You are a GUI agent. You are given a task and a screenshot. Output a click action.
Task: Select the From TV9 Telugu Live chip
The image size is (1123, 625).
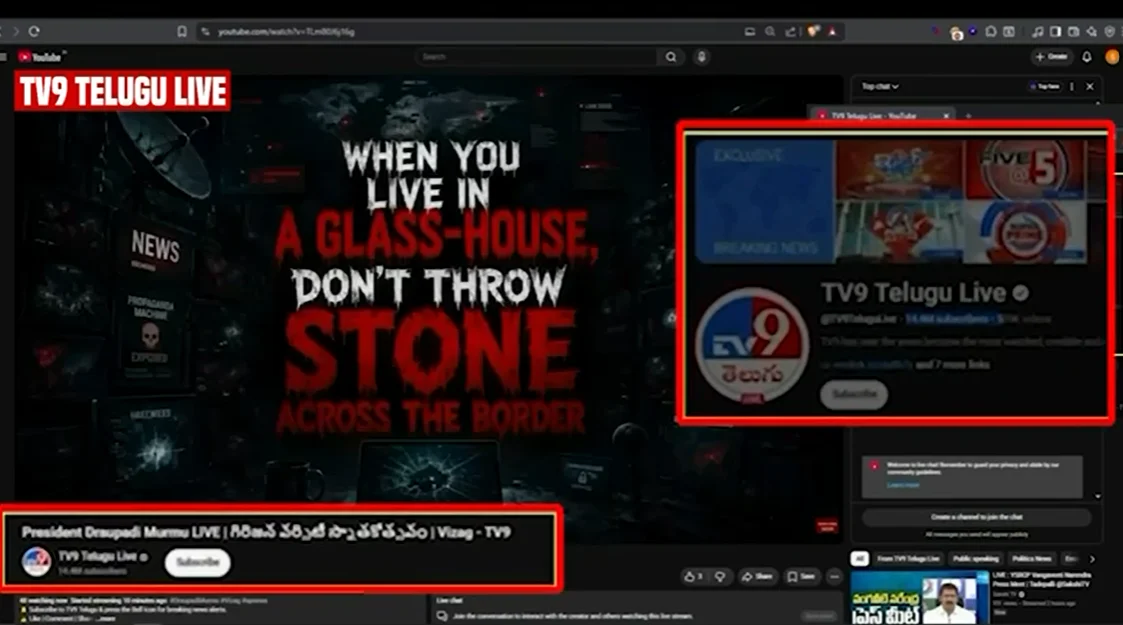pyautogui.click(x=908, y=558)
